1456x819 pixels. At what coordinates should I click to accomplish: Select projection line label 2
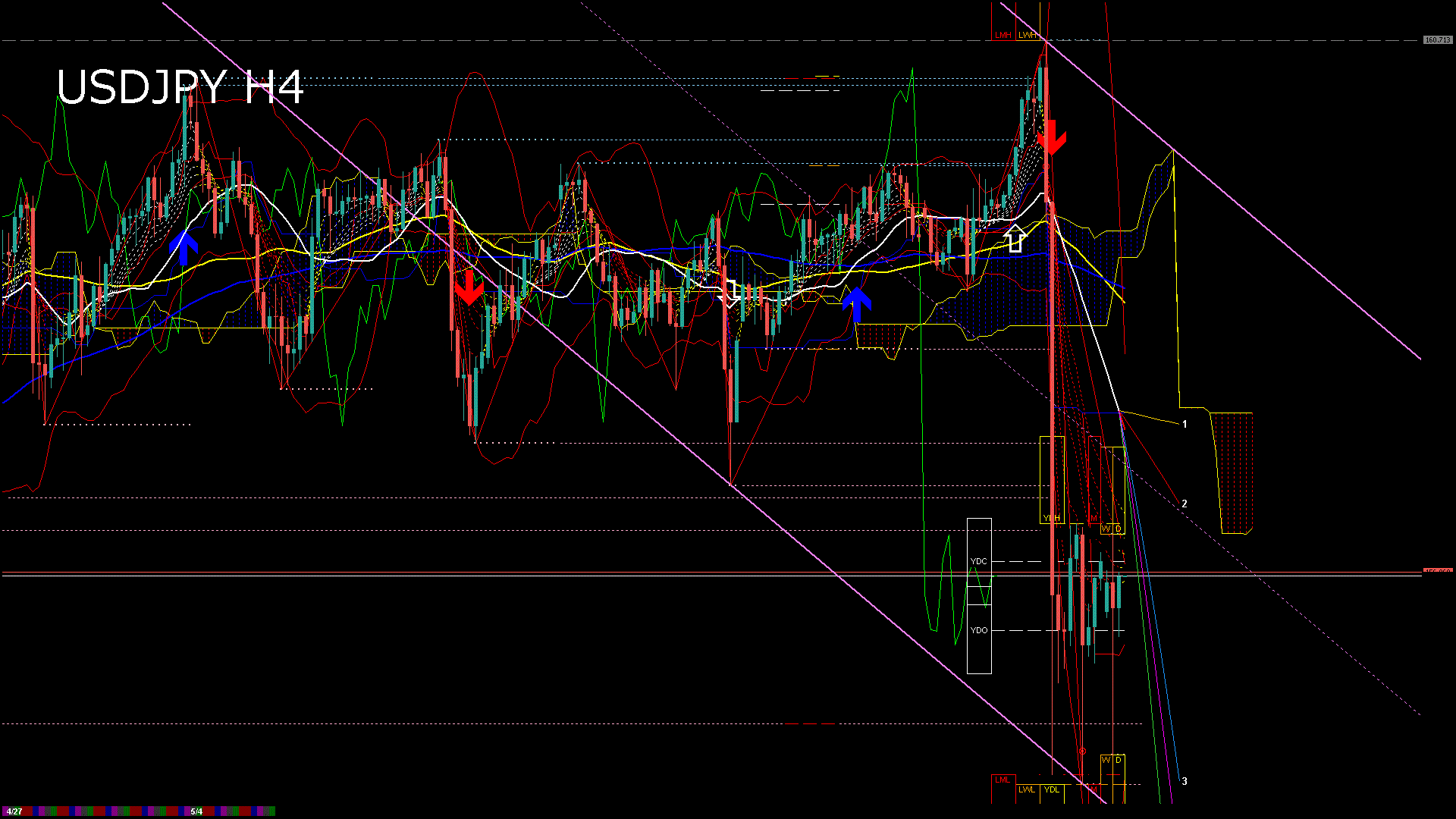(x=1185, y=504)
